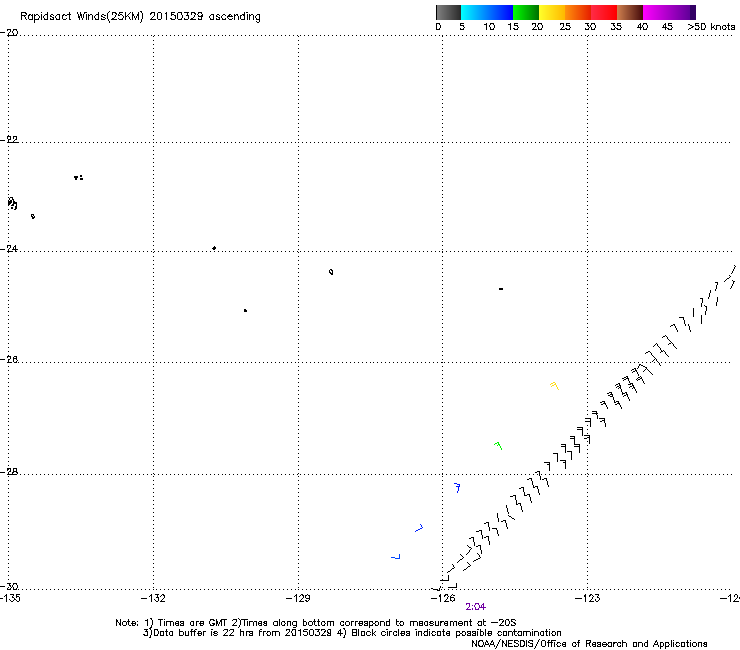
Task: Click the latitude label '-28'
Action: point(9,472)
